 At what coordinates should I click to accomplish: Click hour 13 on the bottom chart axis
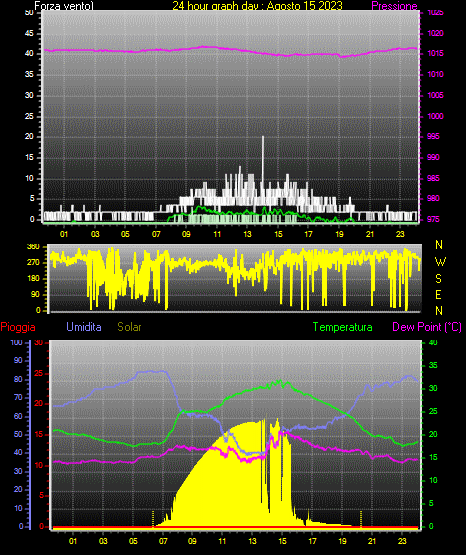point(252,541)
